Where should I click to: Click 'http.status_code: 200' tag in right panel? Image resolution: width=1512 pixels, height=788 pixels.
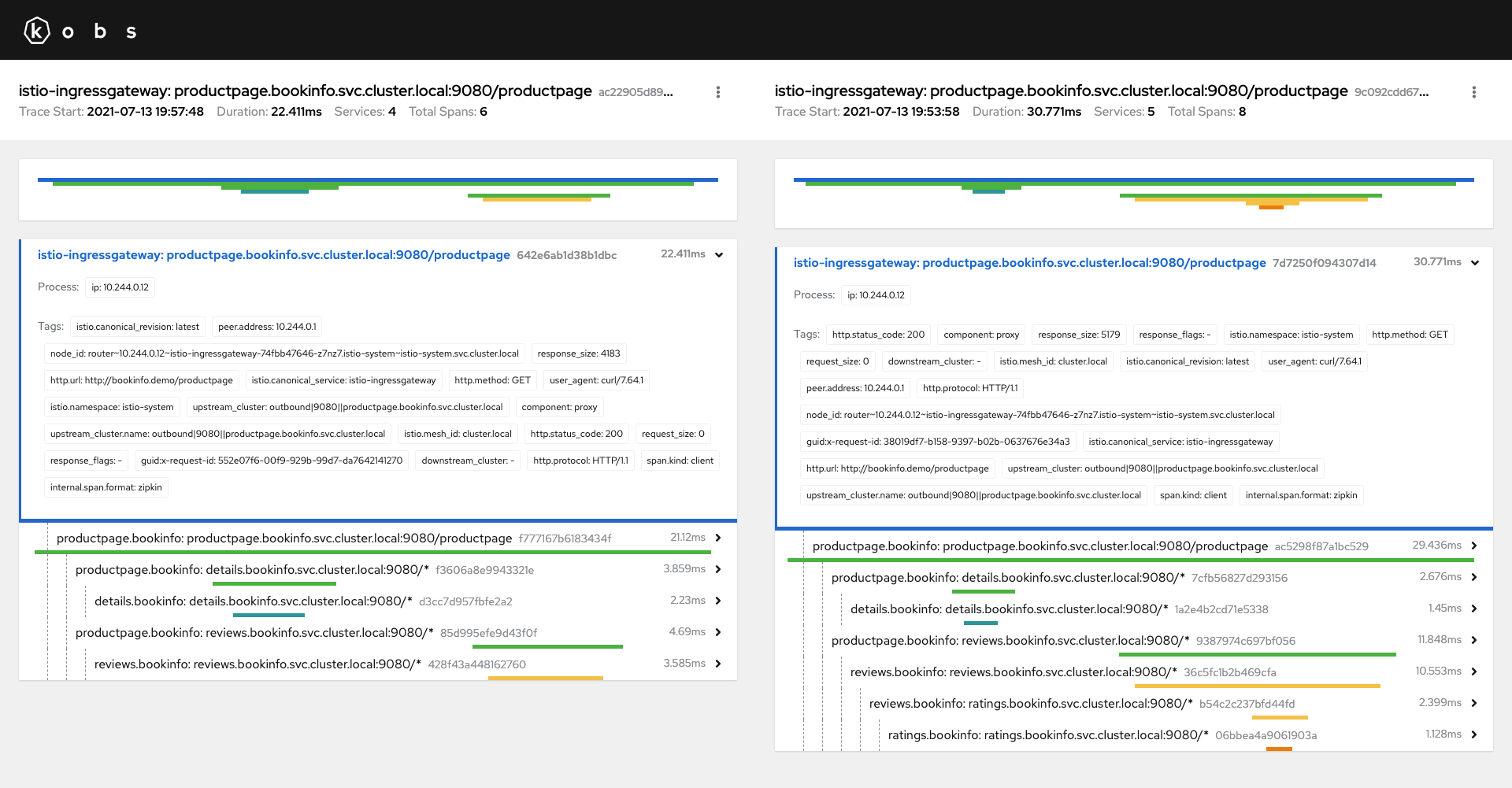point(878,335)
